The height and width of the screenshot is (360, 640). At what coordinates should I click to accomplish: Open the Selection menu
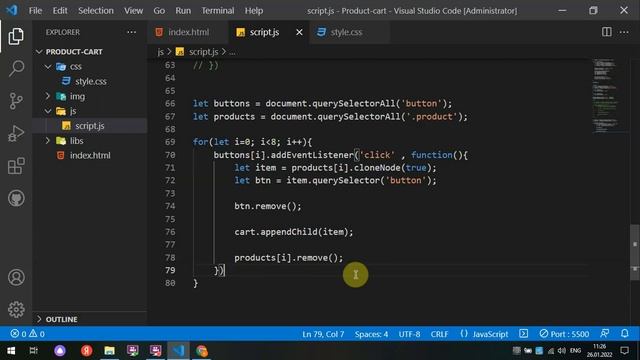pyautogui.click(x=96, y=11)
